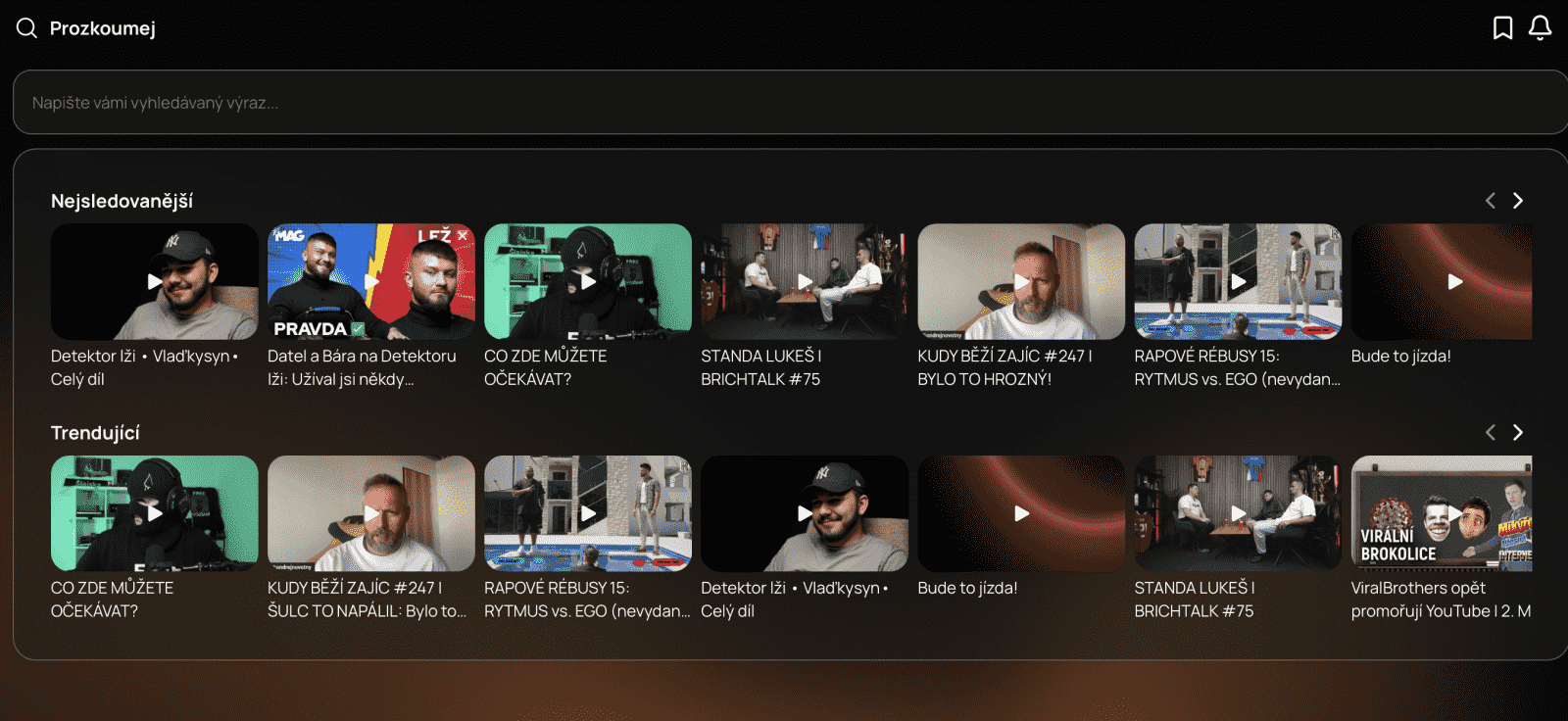Click the magnifying glass search icon
1568x721 pixels.
[26, 28]
